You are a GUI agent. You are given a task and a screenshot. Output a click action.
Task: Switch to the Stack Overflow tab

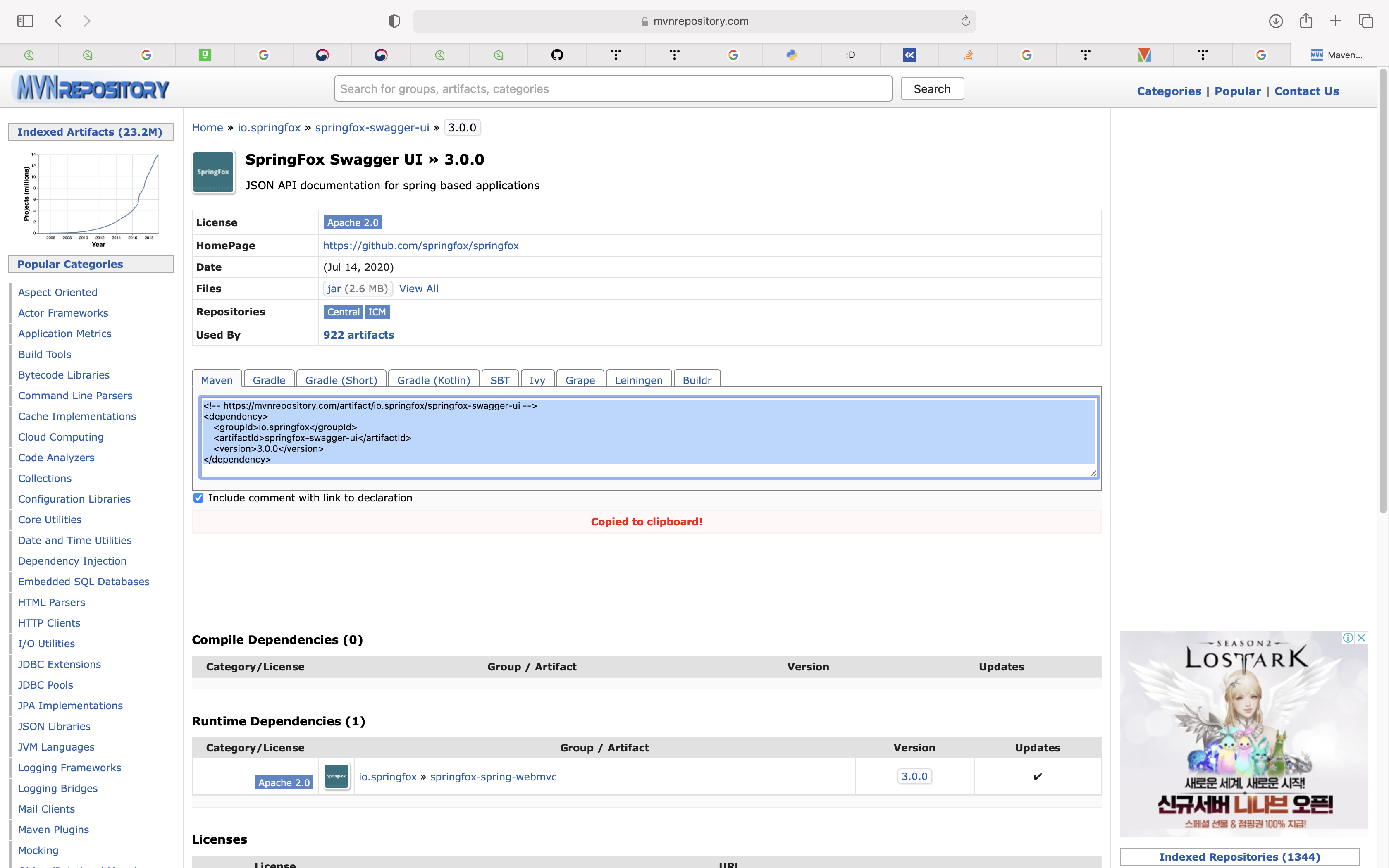[968, 55]
